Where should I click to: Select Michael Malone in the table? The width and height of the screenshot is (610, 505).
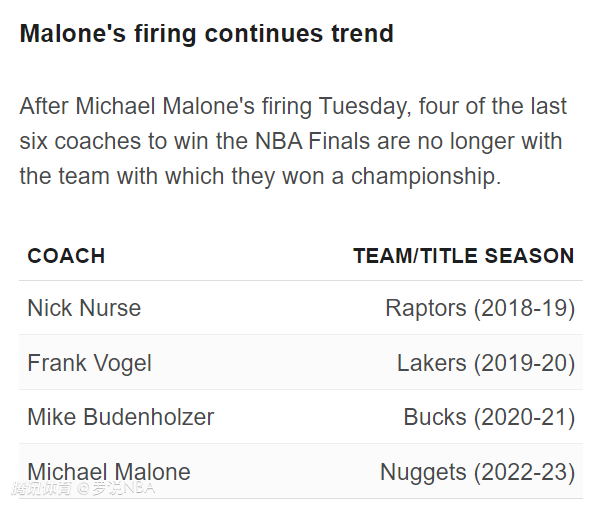click(109, 472)
